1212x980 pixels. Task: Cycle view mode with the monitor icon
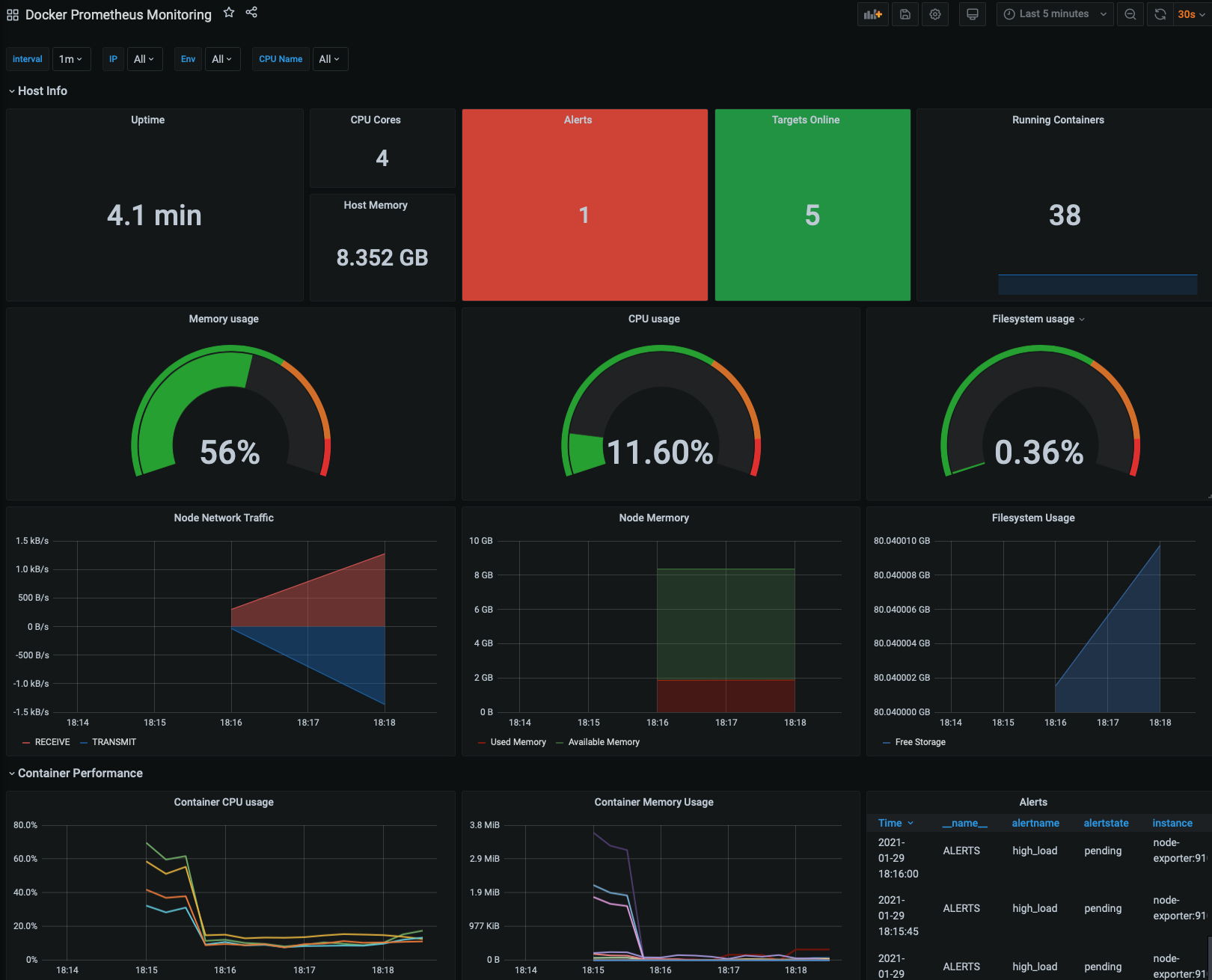[973, 14]
